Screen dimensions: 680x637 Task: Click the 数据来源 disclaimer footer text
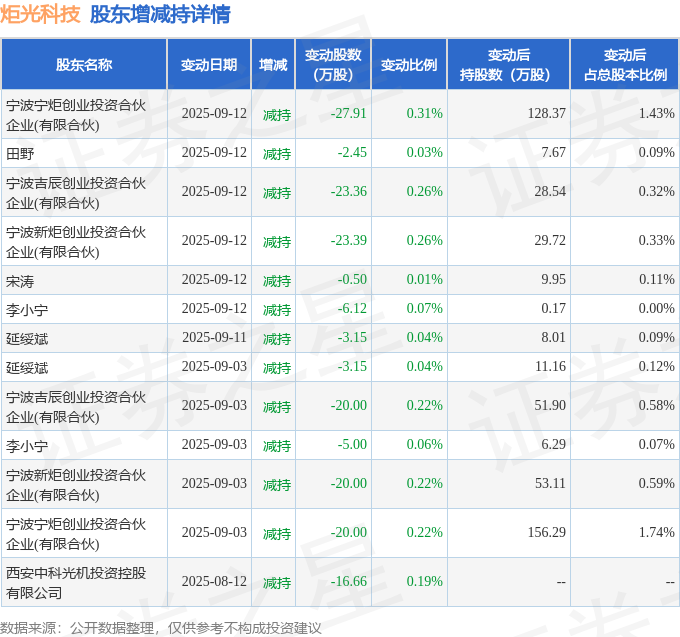pyautogui.click(x=160, y=628)
